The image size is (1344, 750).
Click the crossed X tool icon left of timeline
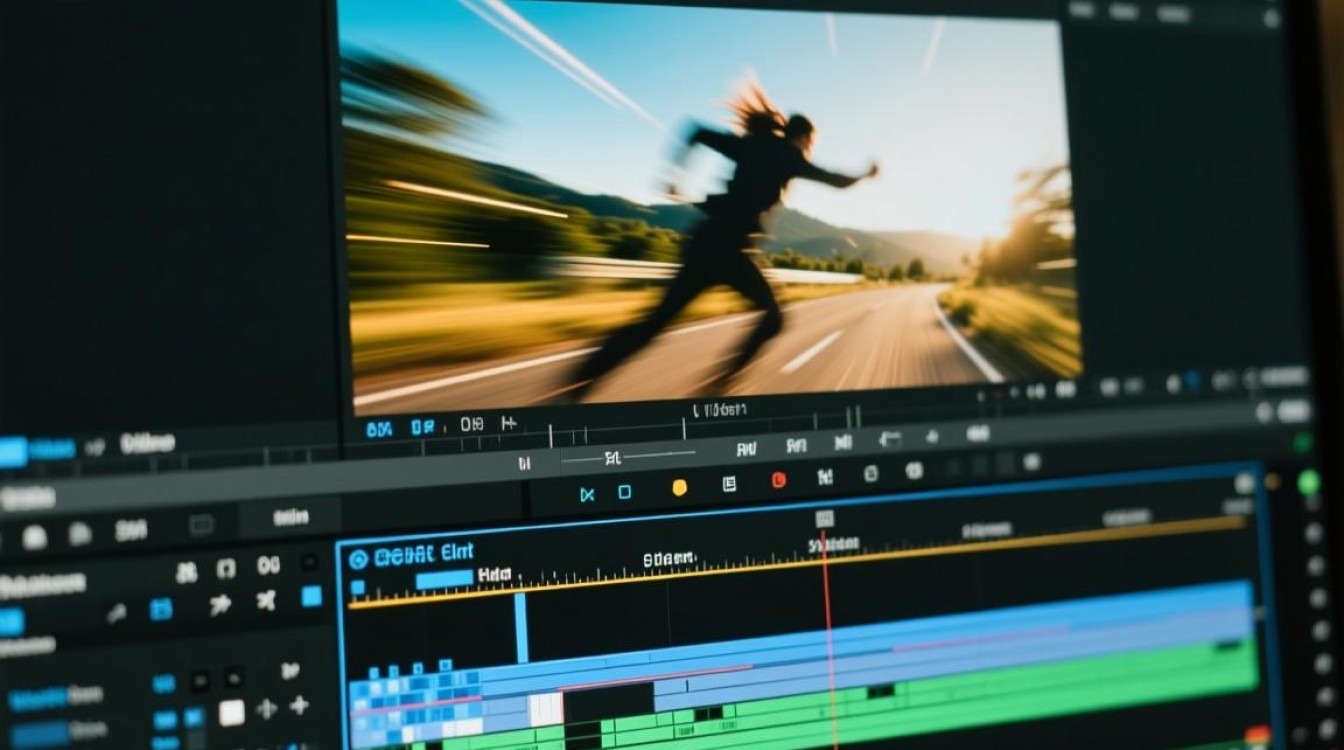click(x=266, y=600)
